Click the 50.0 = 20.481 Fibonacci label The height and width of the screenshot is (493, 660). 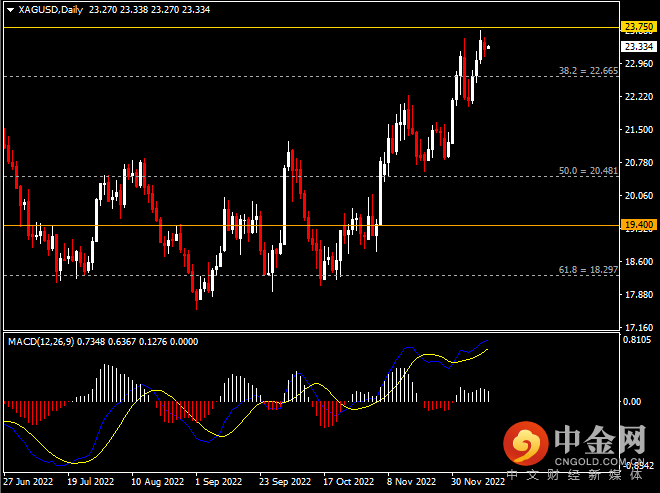coord(586,171)
